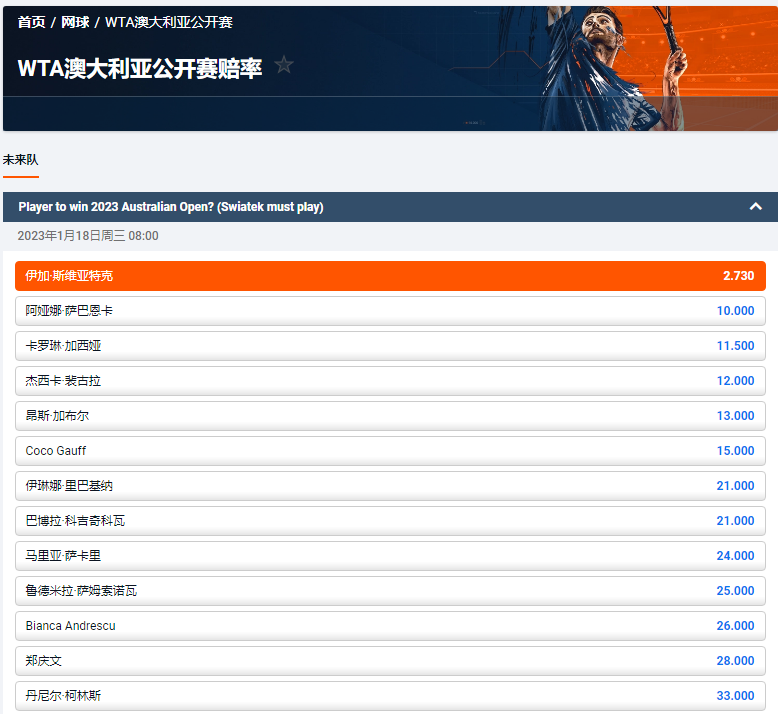The width and height of the screenshot is (778, 714).
Task: Select 昂斯·加布尔 at odds 13.000
Action: (390, 416)
